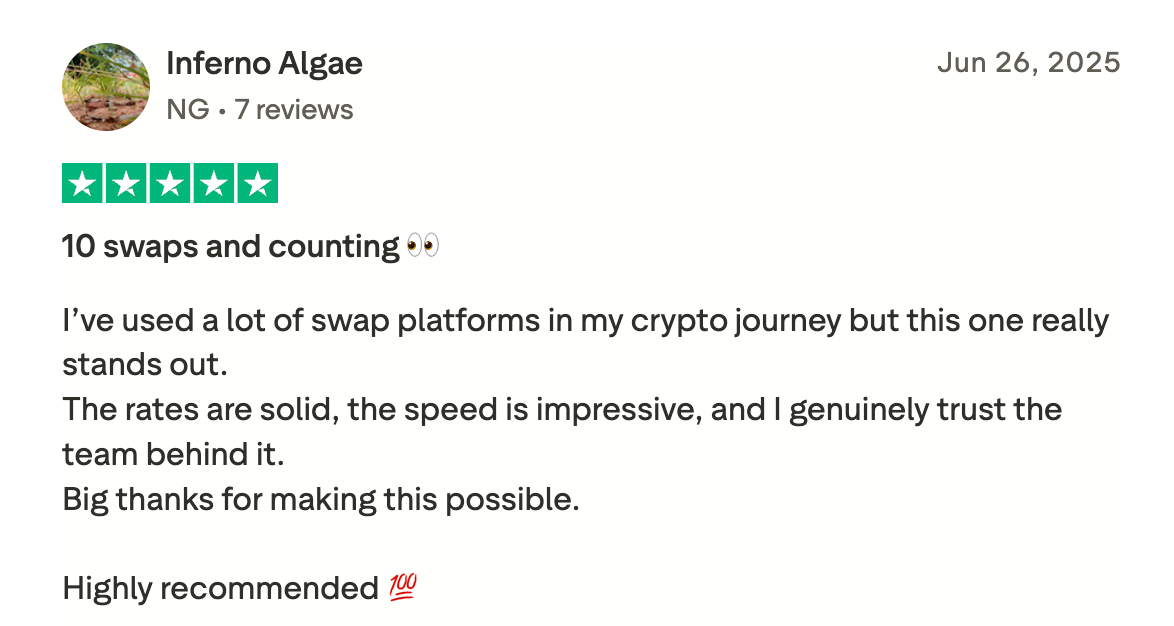Viewport: 1174px width, 626px height.
Task: Click the fourth green rating star
Action: click(x=213, y=184)
